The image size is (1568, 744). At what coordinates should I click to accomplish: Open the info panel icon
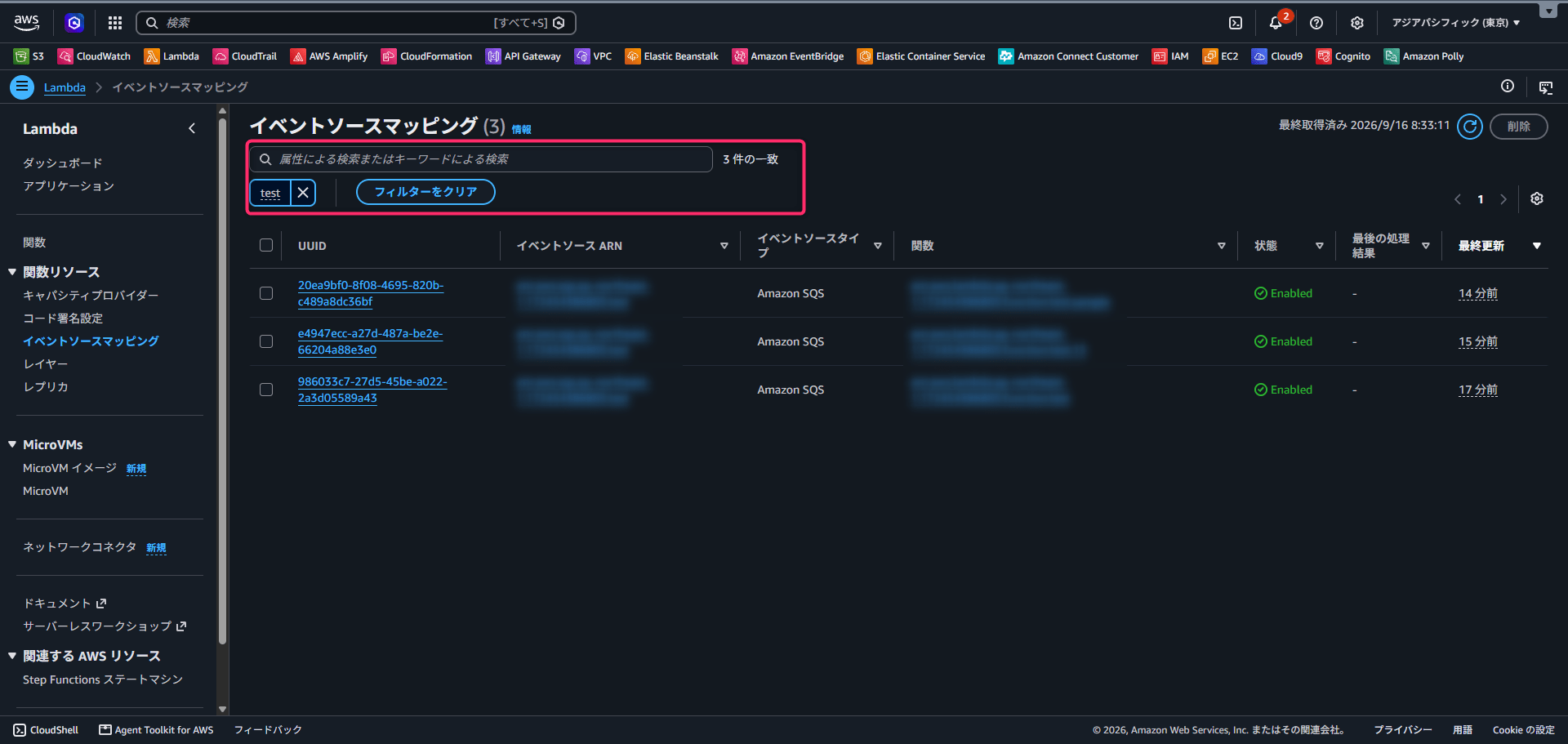point(1508,87)
